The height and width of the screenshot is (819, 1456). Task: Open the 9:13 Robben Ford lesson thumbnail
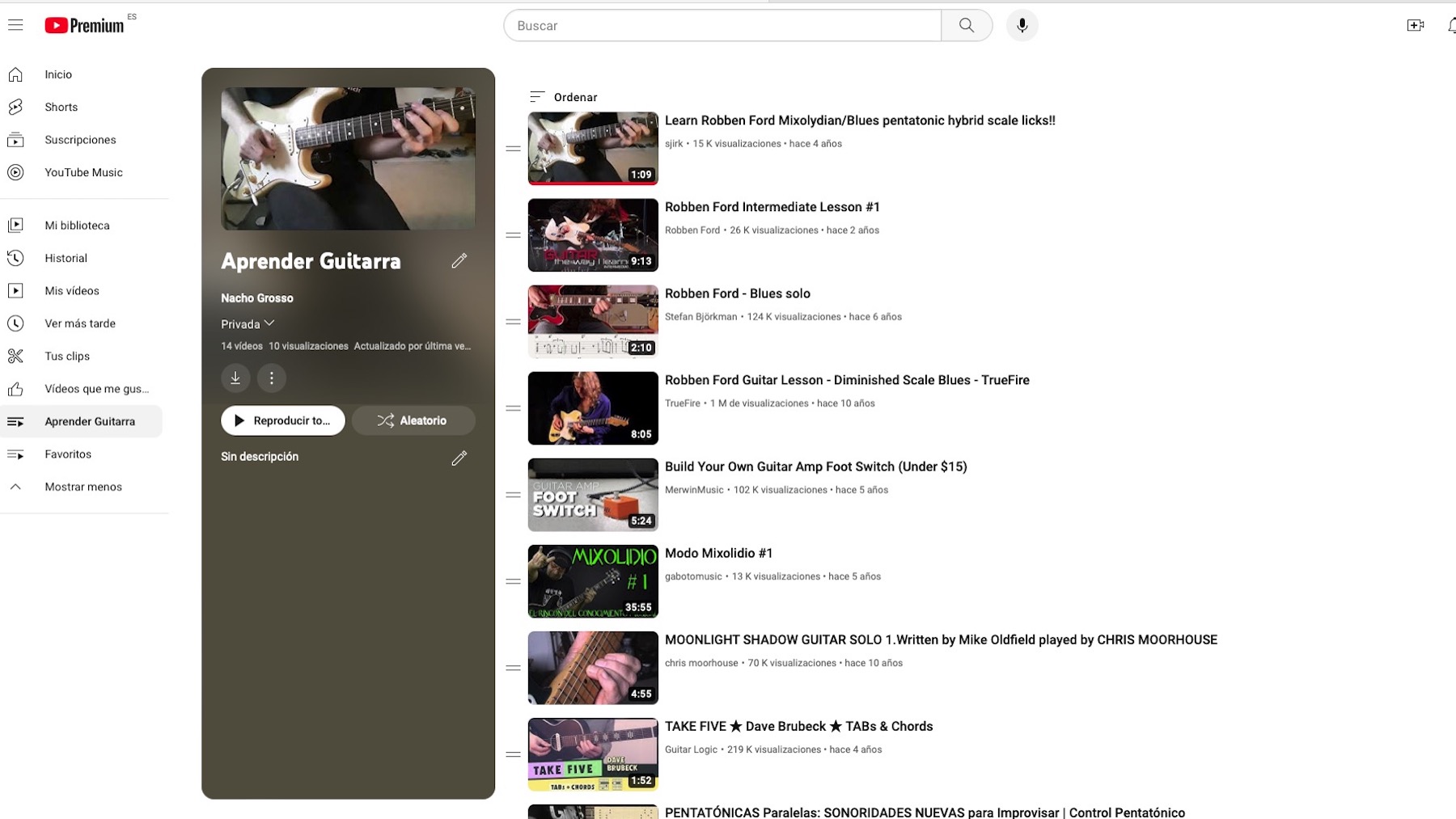(x=593, y=235)
